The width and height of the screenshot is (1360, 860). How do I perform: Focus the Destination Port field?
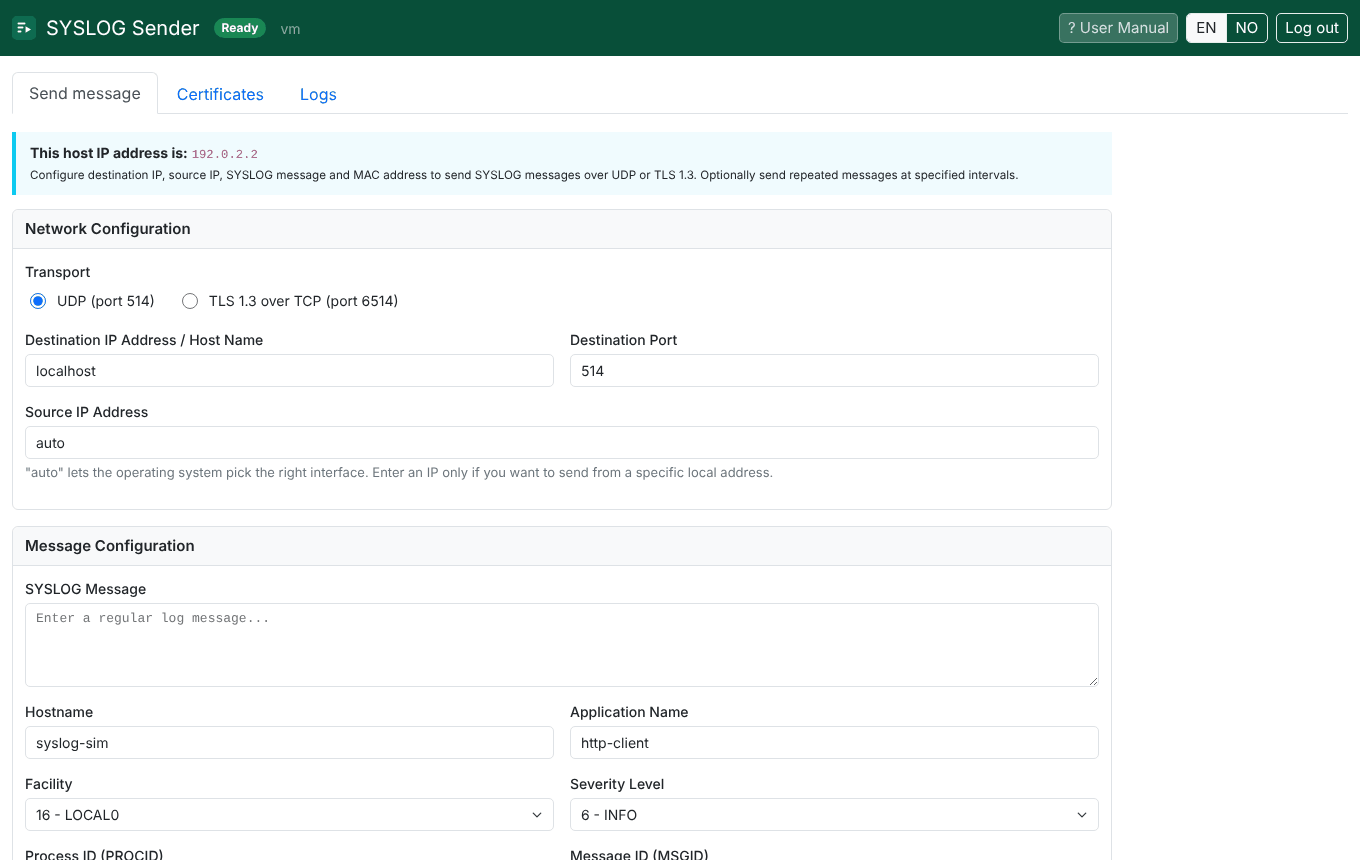834,371
